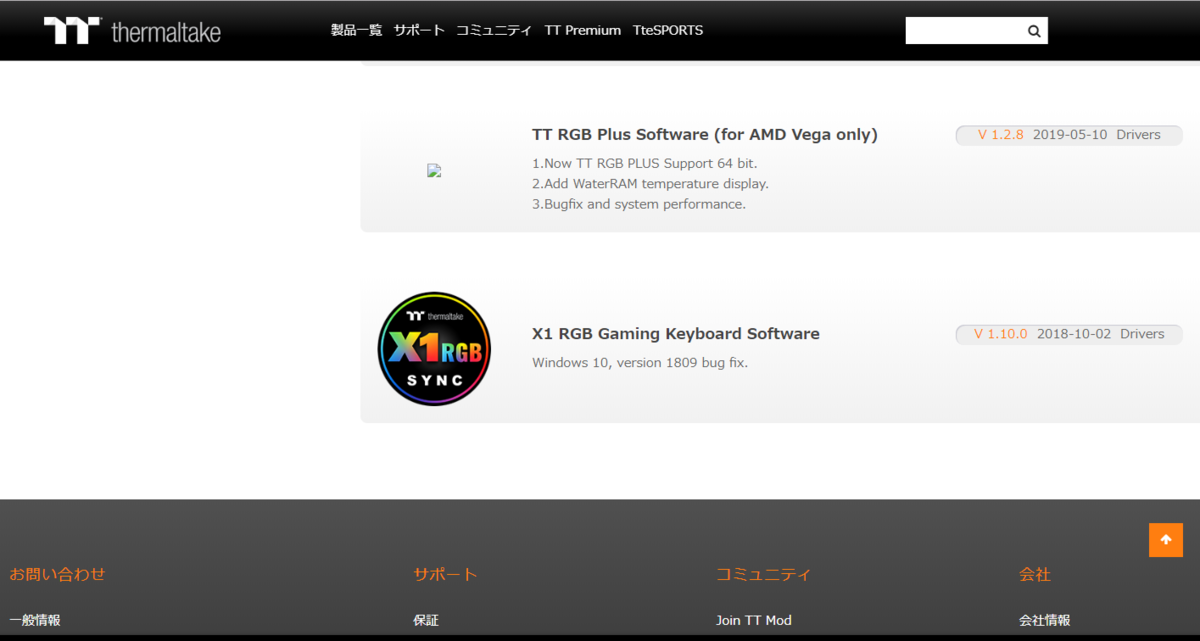Click the 2019-05-10 date text

(x=1070, y=134)
